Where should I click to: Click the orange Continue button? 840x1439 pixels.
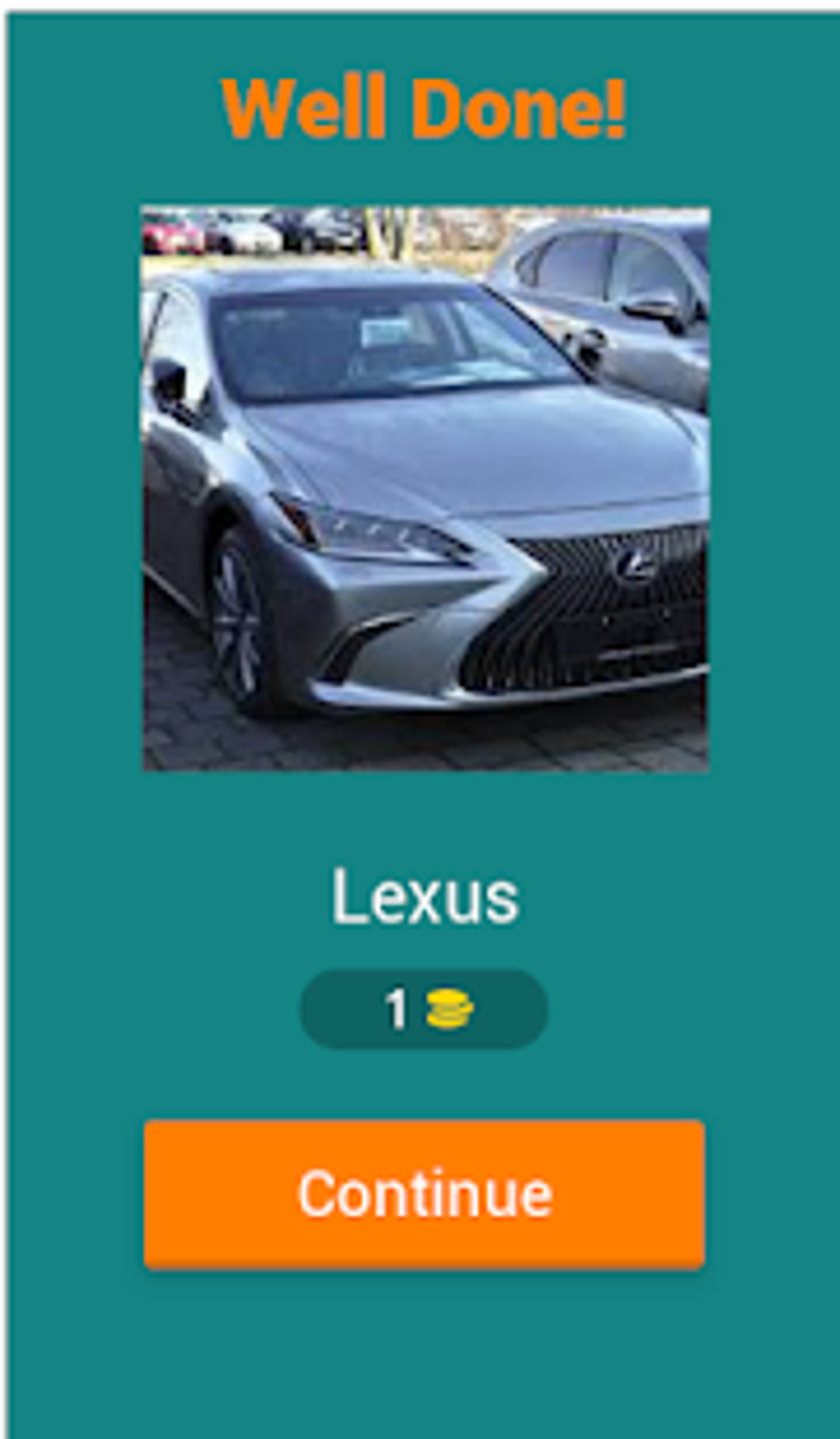point(424,1194)
